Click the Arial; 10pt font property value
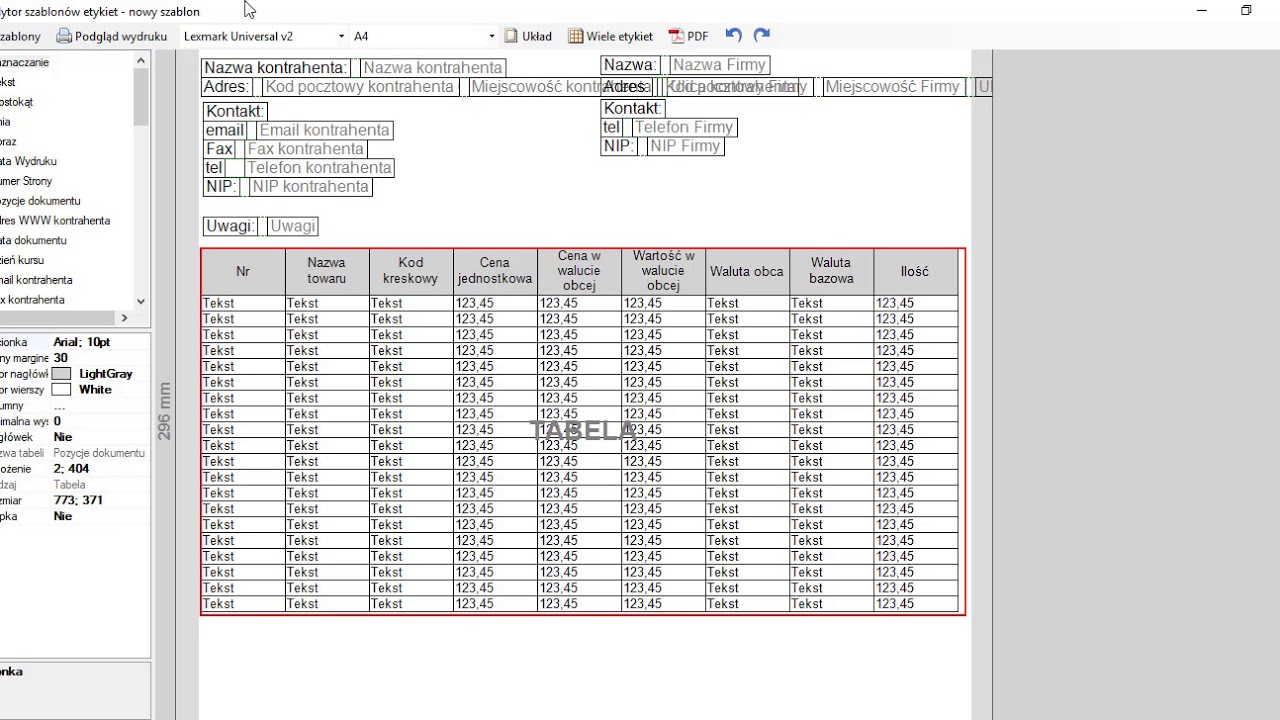Viewport: 1280px width, 720px height. 100,342
